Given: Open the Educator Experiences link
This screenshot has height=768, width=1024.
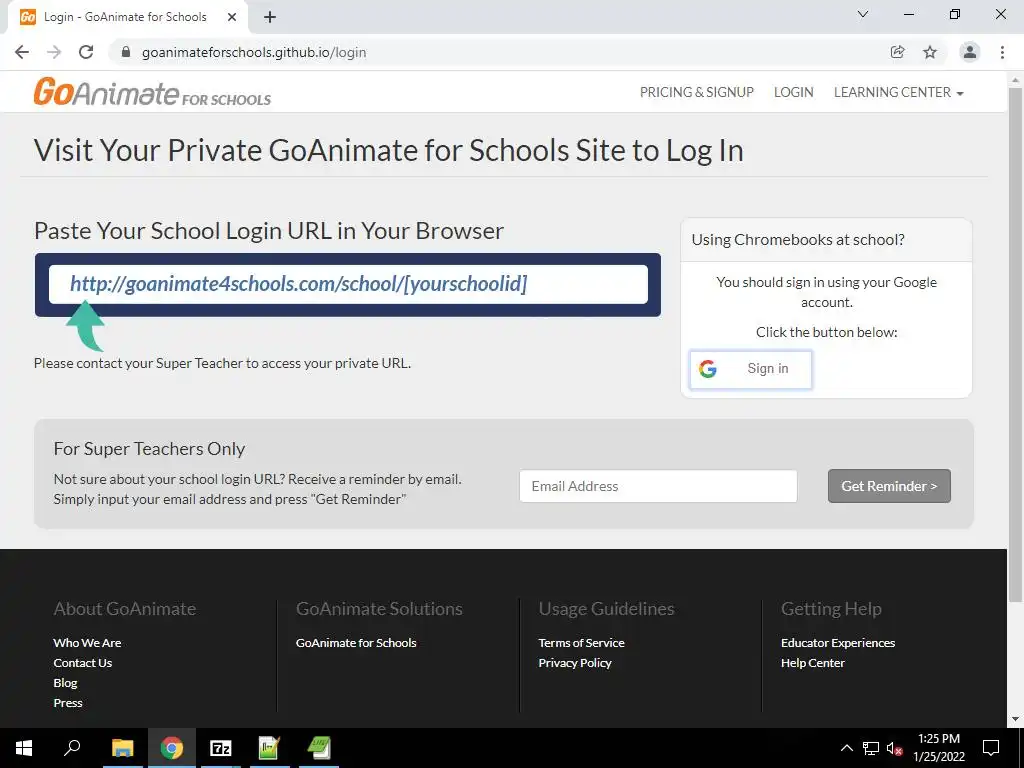Looking at the screenshot, I should pos(838,643).
